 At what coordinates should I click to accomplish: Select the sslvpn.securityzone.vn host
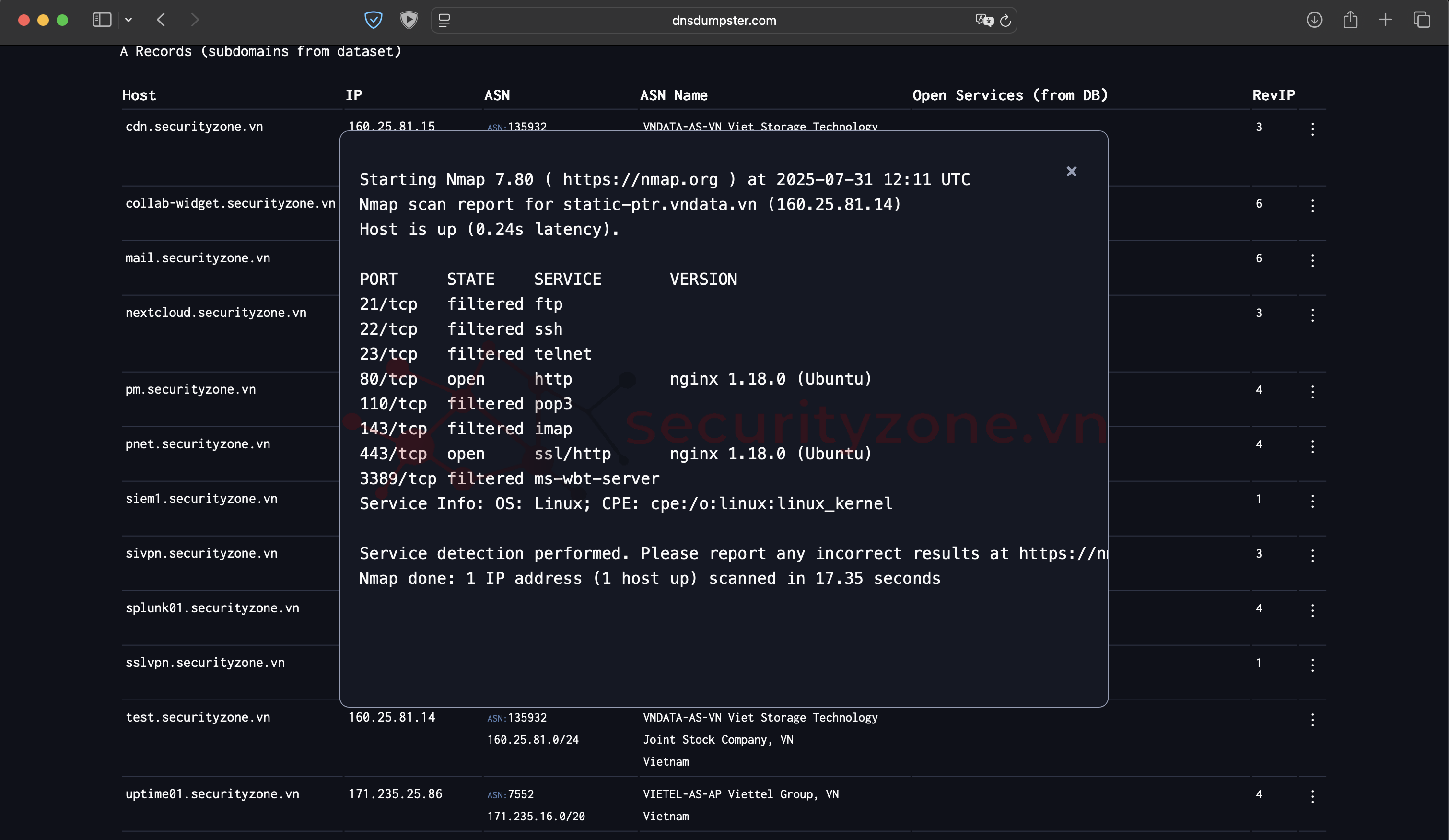click(205, 662)
